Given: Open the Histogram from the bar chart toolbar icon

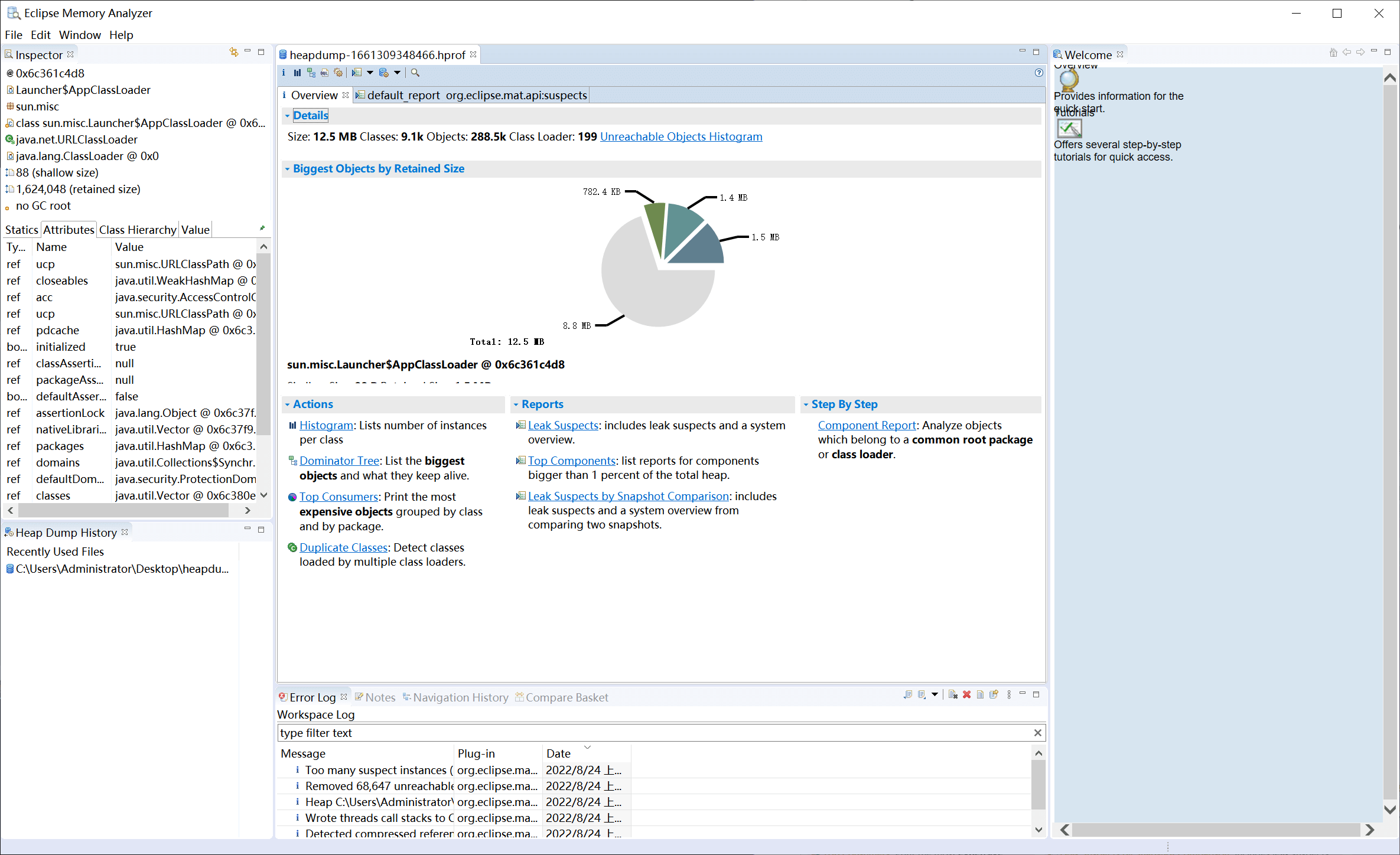Looking at the screenshot, I should coord(297,73).
